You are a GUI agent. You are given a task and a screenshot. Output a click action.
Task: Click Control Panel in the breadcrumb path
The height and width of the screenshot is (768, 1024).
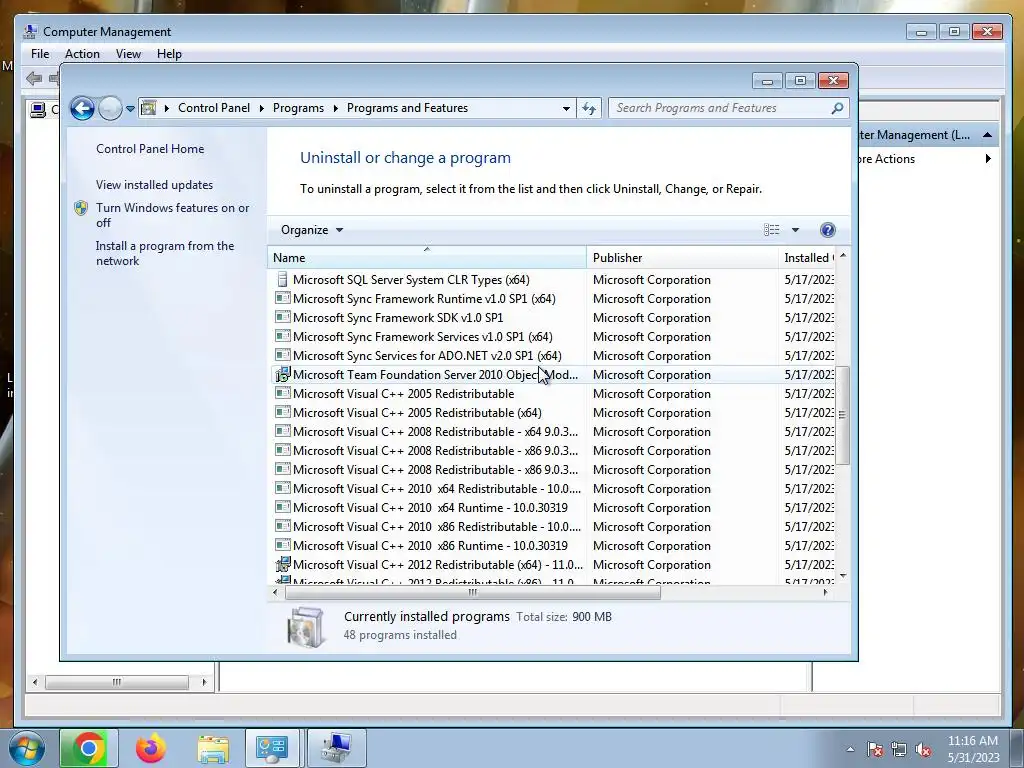pyautogui.click(x=214, y=108)
